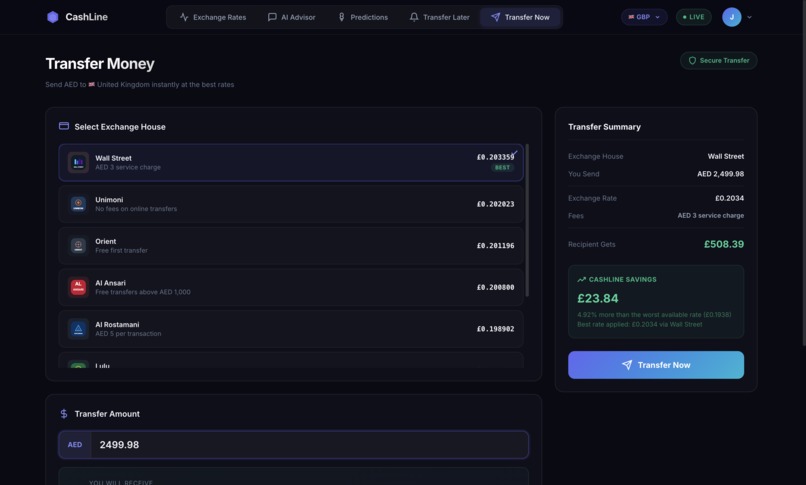Click the BEST badge on Wall Street
Screen dimensions: 806x485
pos(502,167)
